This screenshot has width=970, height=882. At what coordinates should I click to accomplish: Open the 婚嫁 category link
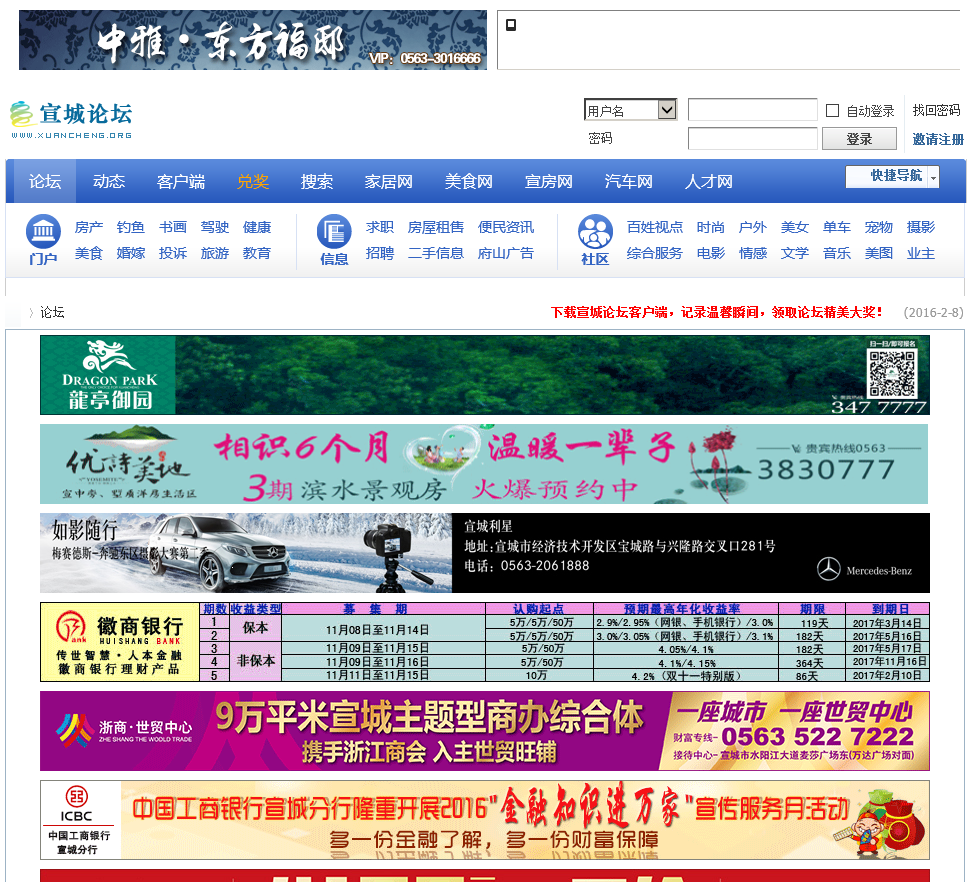click(131, 253)
